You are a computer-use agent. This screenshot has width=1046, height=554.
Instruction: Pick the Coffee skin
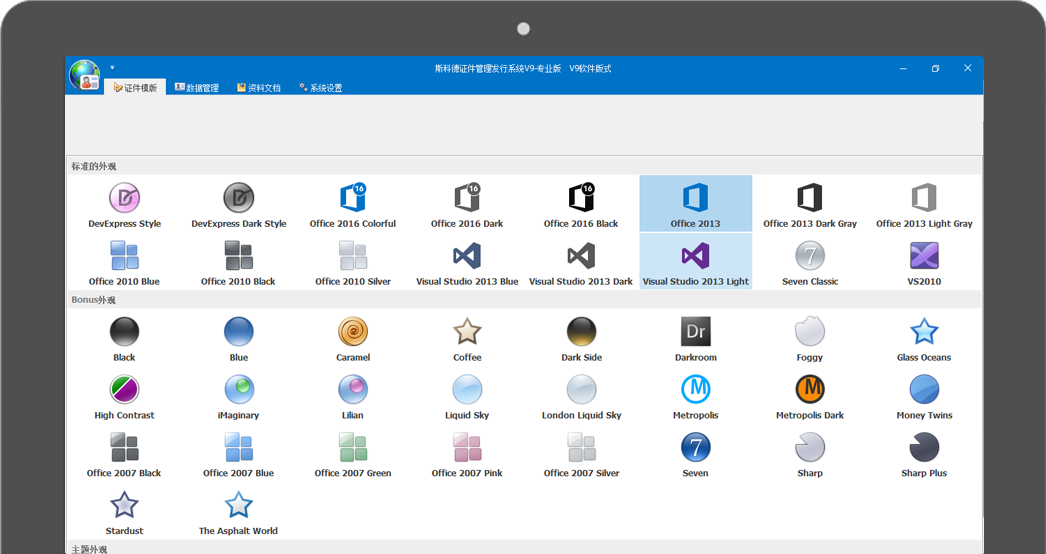[467, 338]
